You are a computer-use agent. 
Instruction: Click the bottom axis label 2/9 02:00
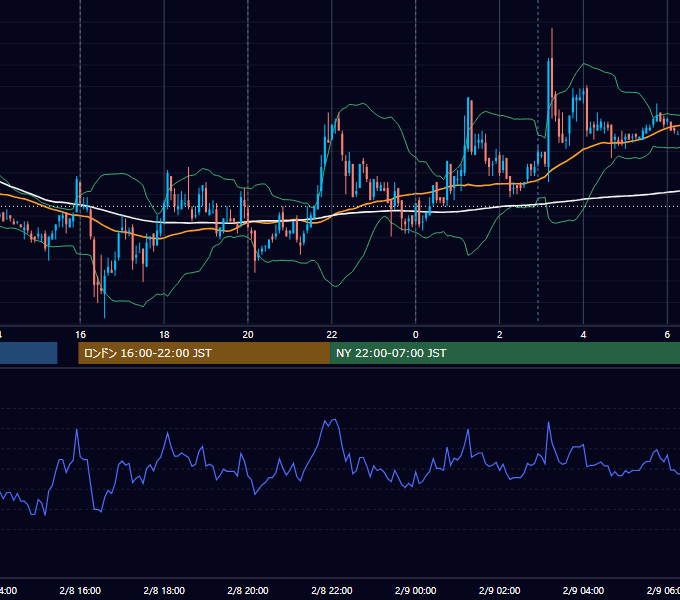(500, 590)
